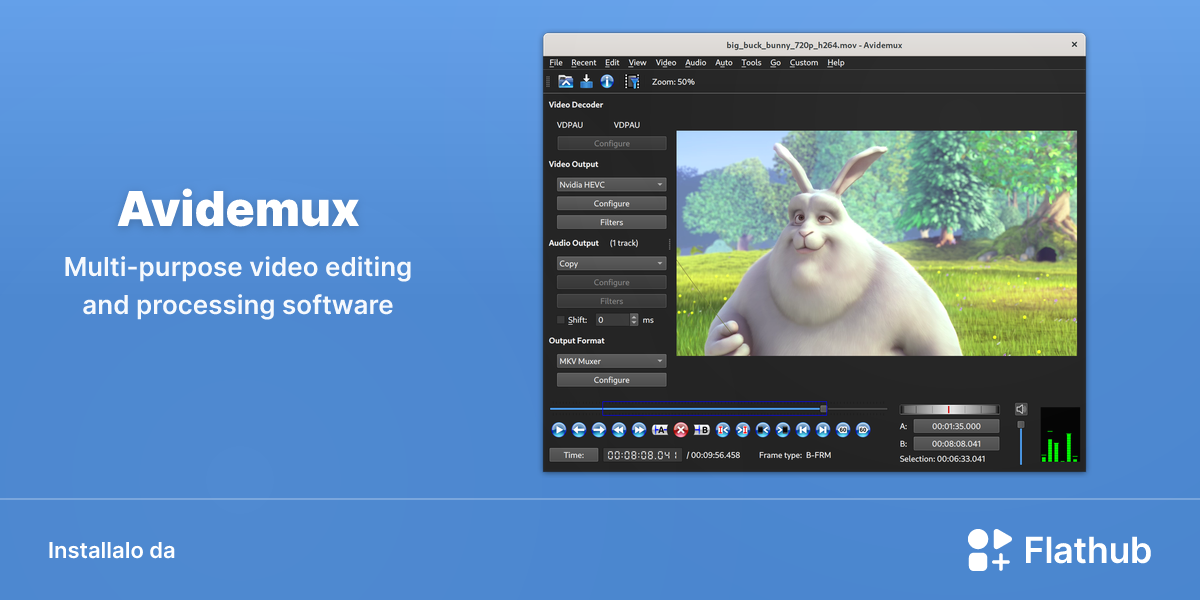Toggle the video filters preview toolbar icon
The image size is (1200, 600).
pyautogui.click(x=632, y=82)
